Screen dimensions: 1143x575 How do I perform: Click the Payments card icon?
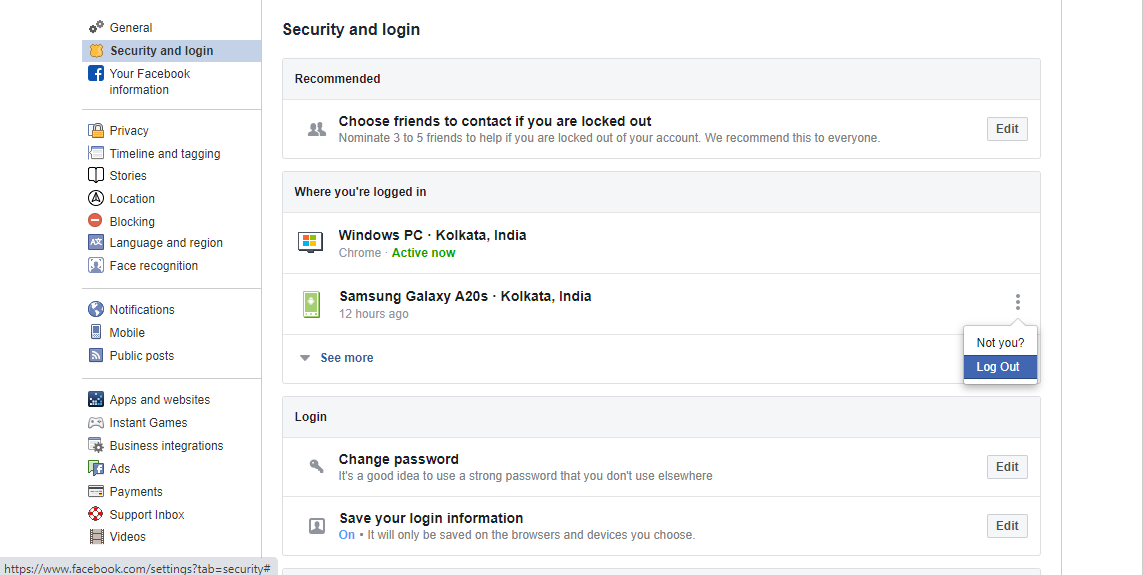coord(96,492)
